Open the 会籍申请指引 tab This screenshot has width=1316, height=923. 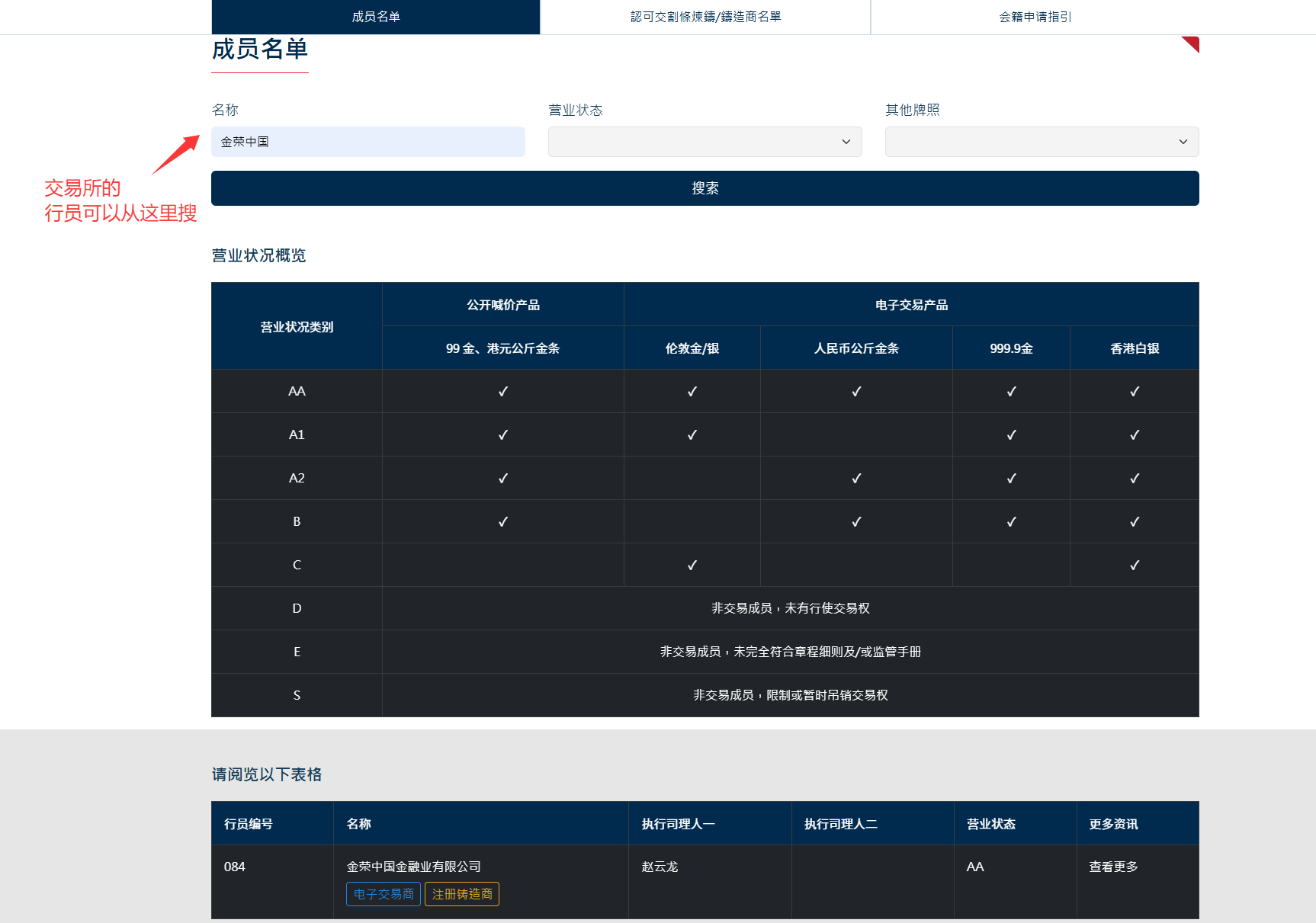click(1035, 17)
